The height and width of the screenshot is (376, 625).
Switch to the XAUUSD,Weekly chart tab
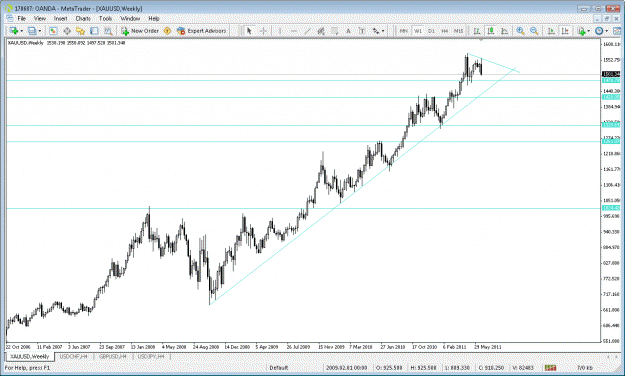pos(29,356)
